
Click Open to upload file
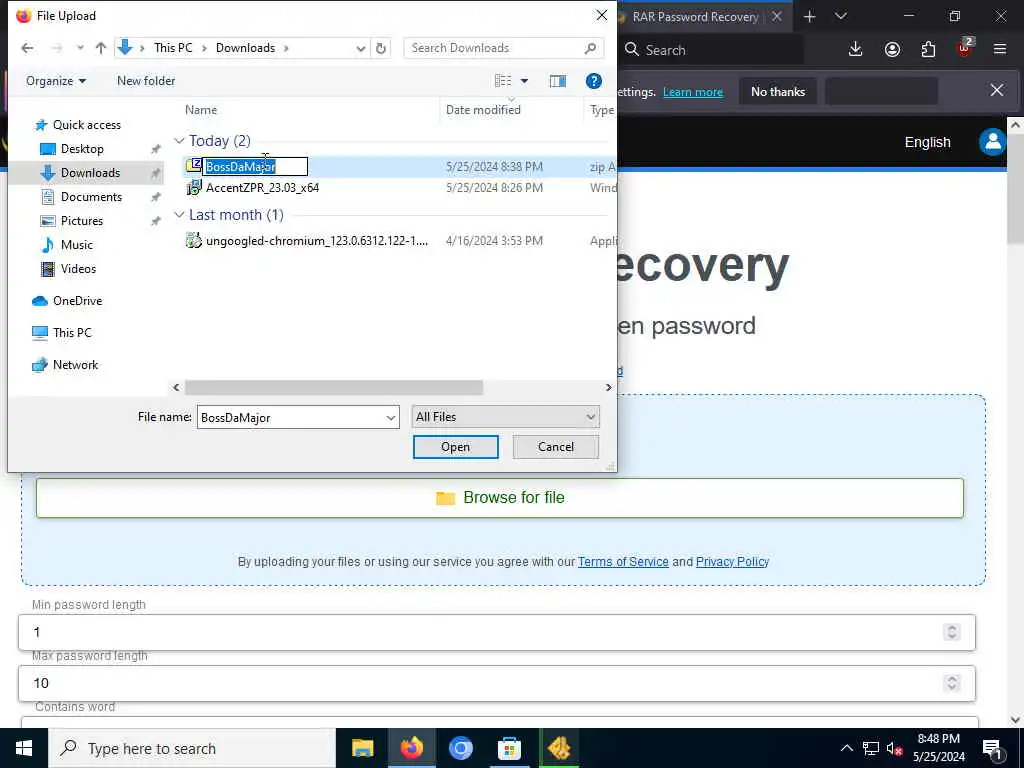click(455, 447)
